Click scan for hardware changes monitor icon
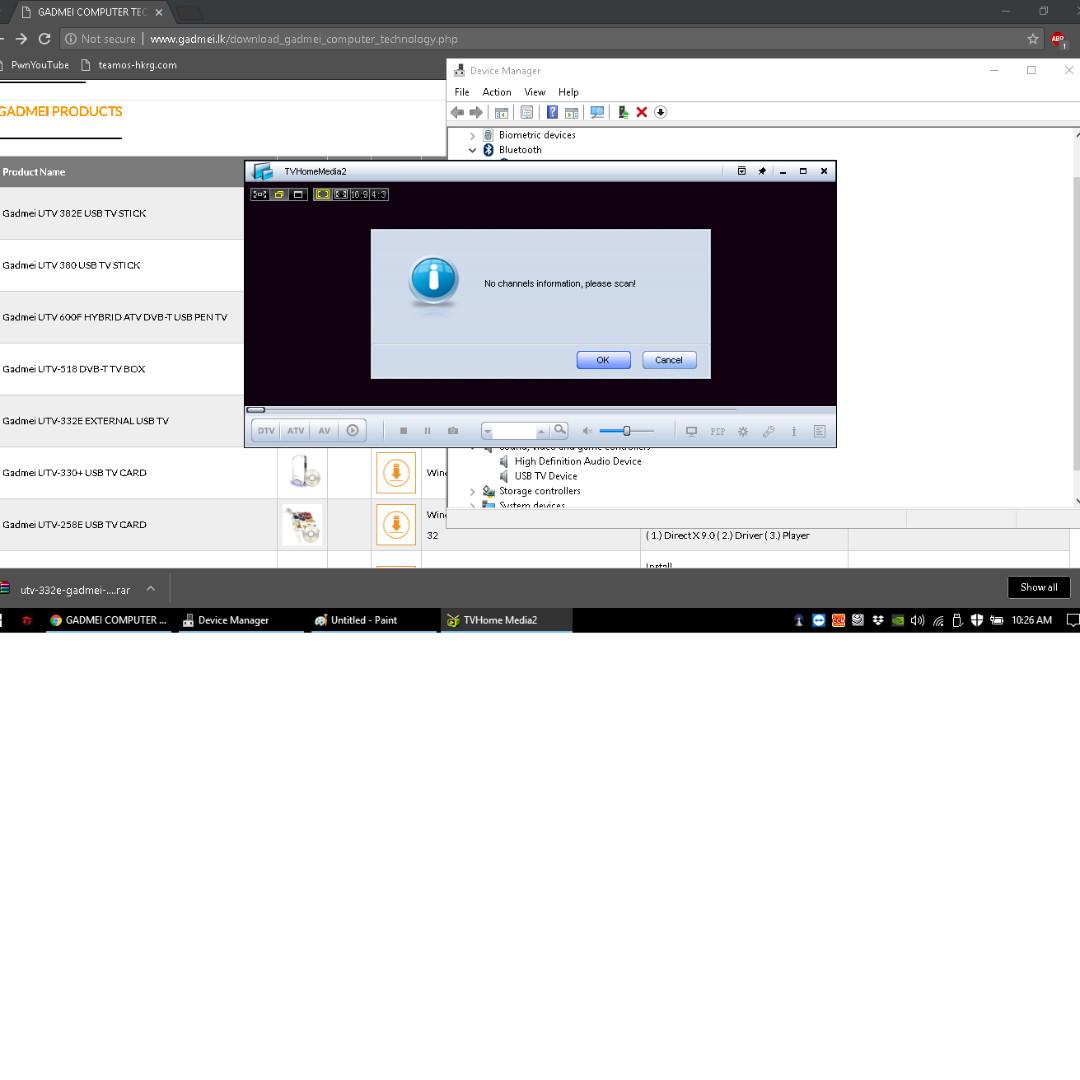Screen dimensions: 1080x1080 (597, 112)
